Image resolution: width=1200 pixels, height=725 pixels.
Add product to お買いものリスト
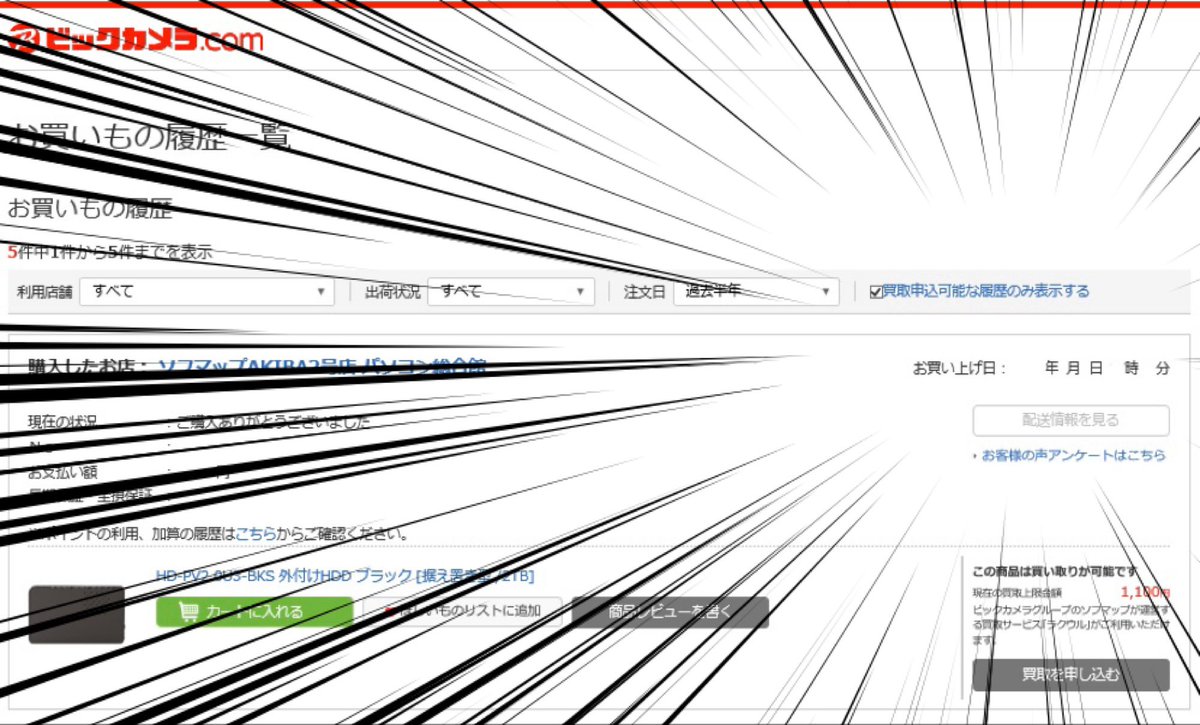[x=462, y=612]
